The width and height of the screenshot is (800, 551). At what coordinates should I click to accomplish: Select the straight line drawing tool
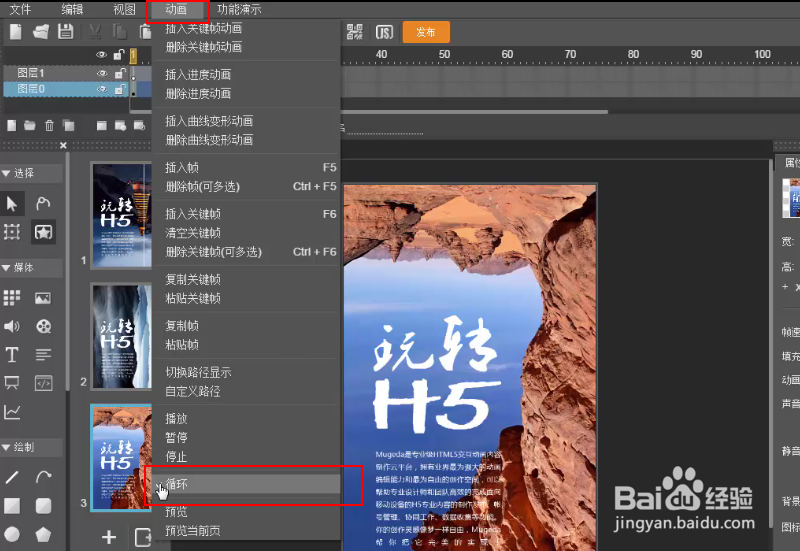[x=12, y=478]
